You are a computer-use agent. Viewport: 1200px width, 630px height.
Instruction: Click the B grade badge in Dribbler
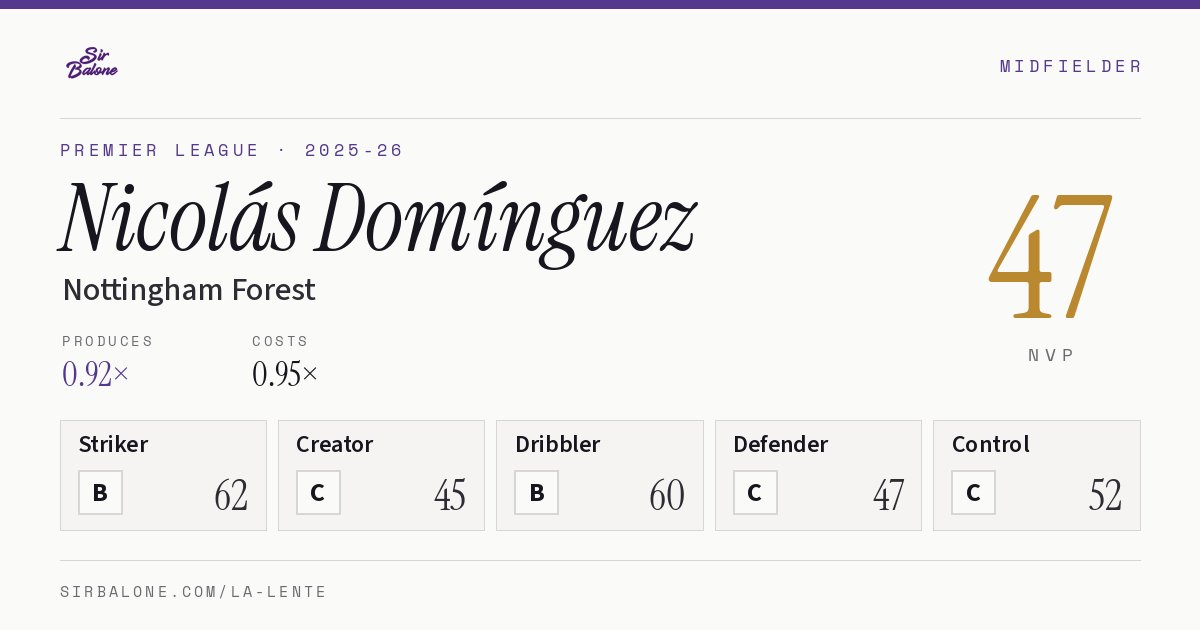pyautogui.click(x=536, y=492)
